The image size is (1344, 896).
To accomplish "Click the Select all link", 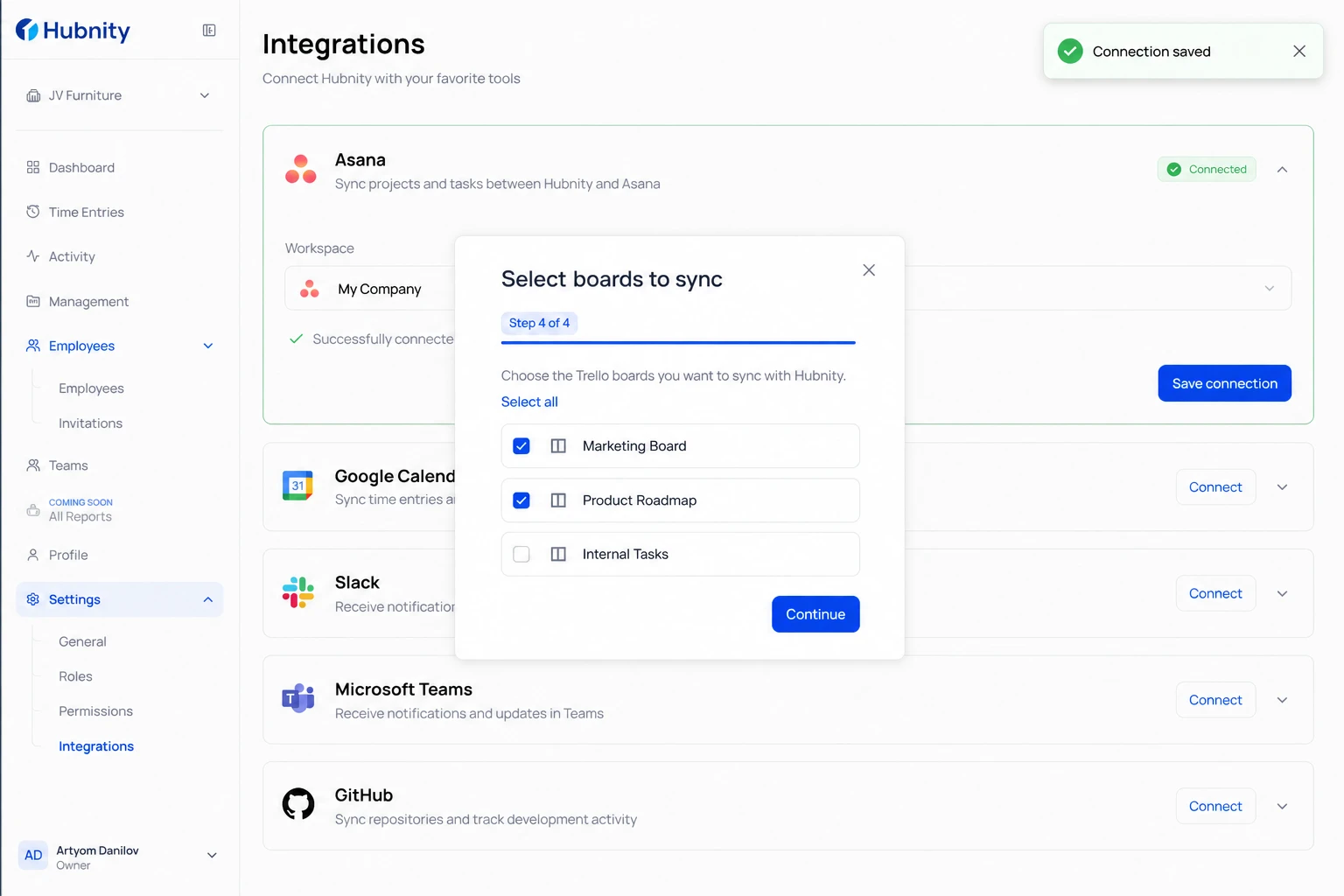I will coord(529,402).
